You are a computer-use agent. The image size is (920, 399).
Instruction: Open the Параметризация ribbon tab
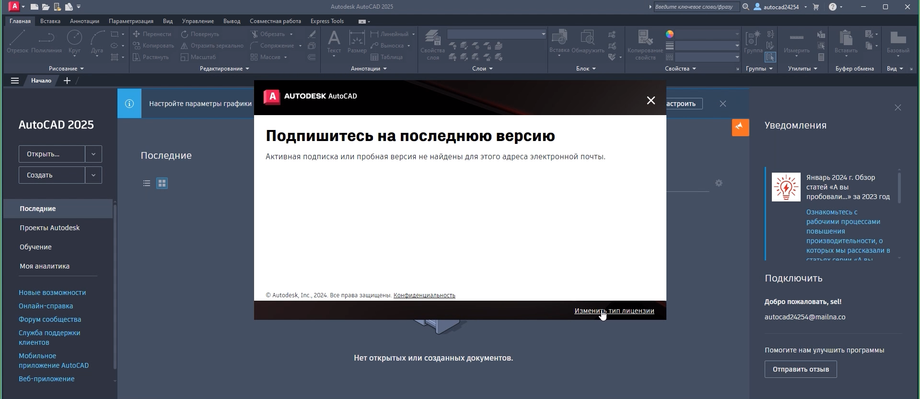[x=131, y=21]
